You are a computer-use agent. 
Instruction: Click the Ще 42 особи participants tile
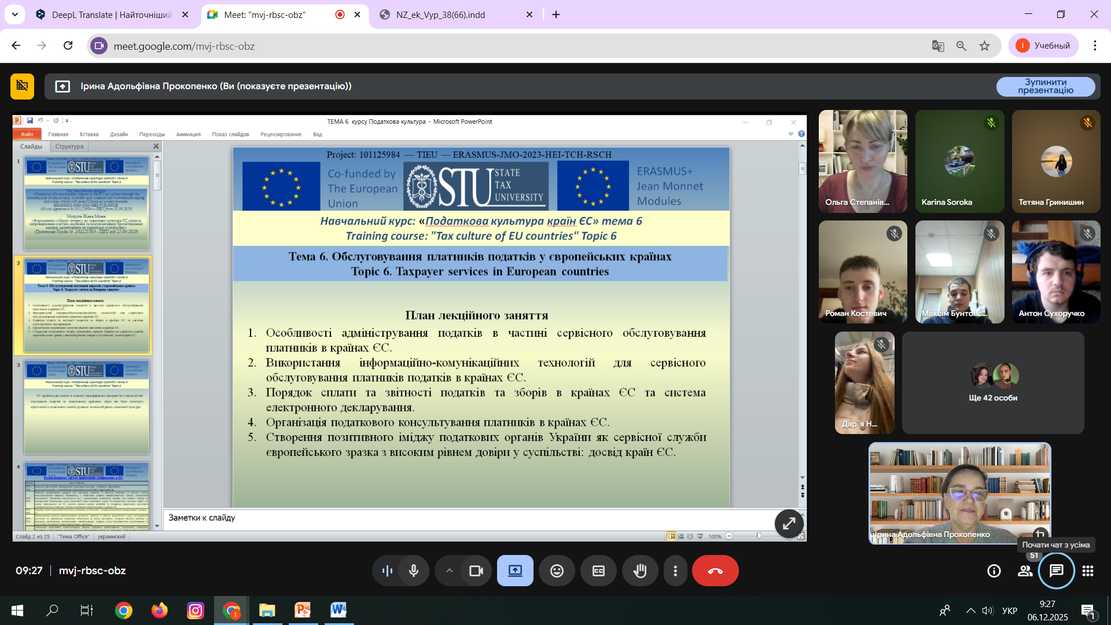[992, 383]
